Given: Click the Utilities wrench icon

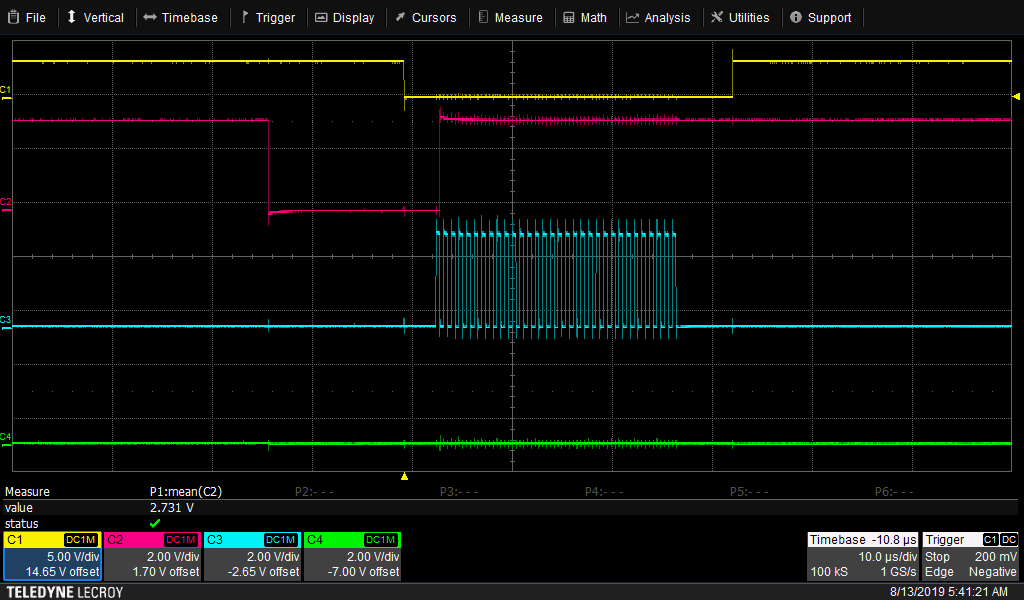Looking at the screenshot, I should (x=718, y=17).
